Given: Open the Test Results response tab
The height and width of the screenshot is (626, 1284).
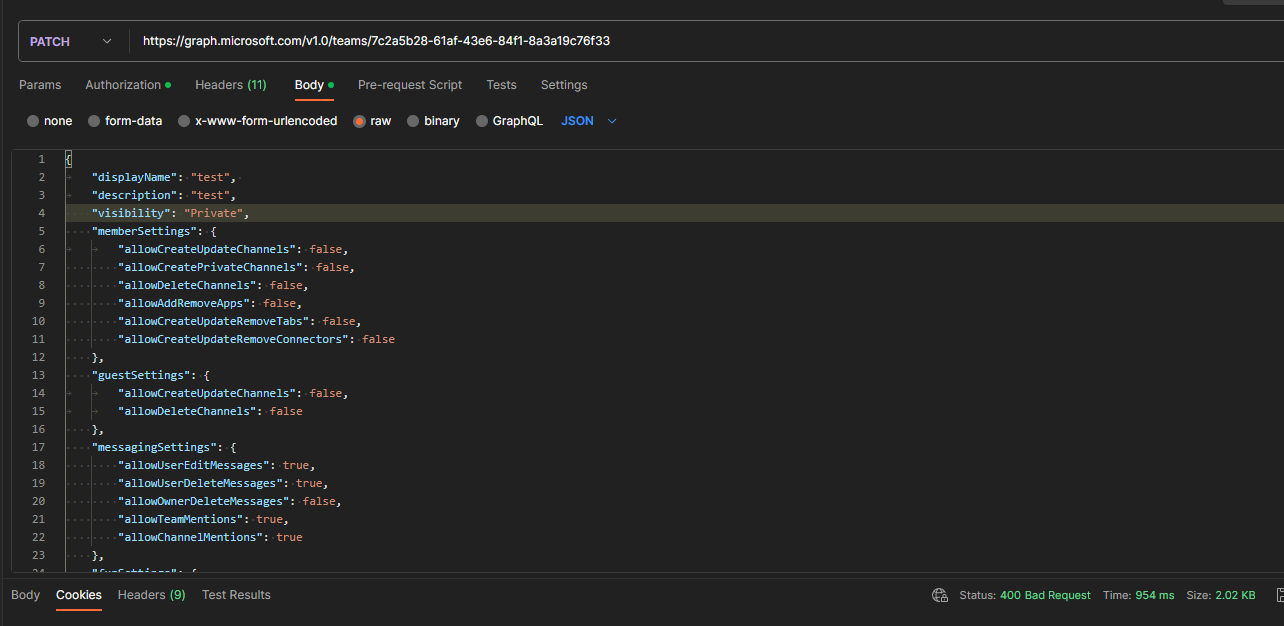Looking at the screenshot, I should (236, 595).
